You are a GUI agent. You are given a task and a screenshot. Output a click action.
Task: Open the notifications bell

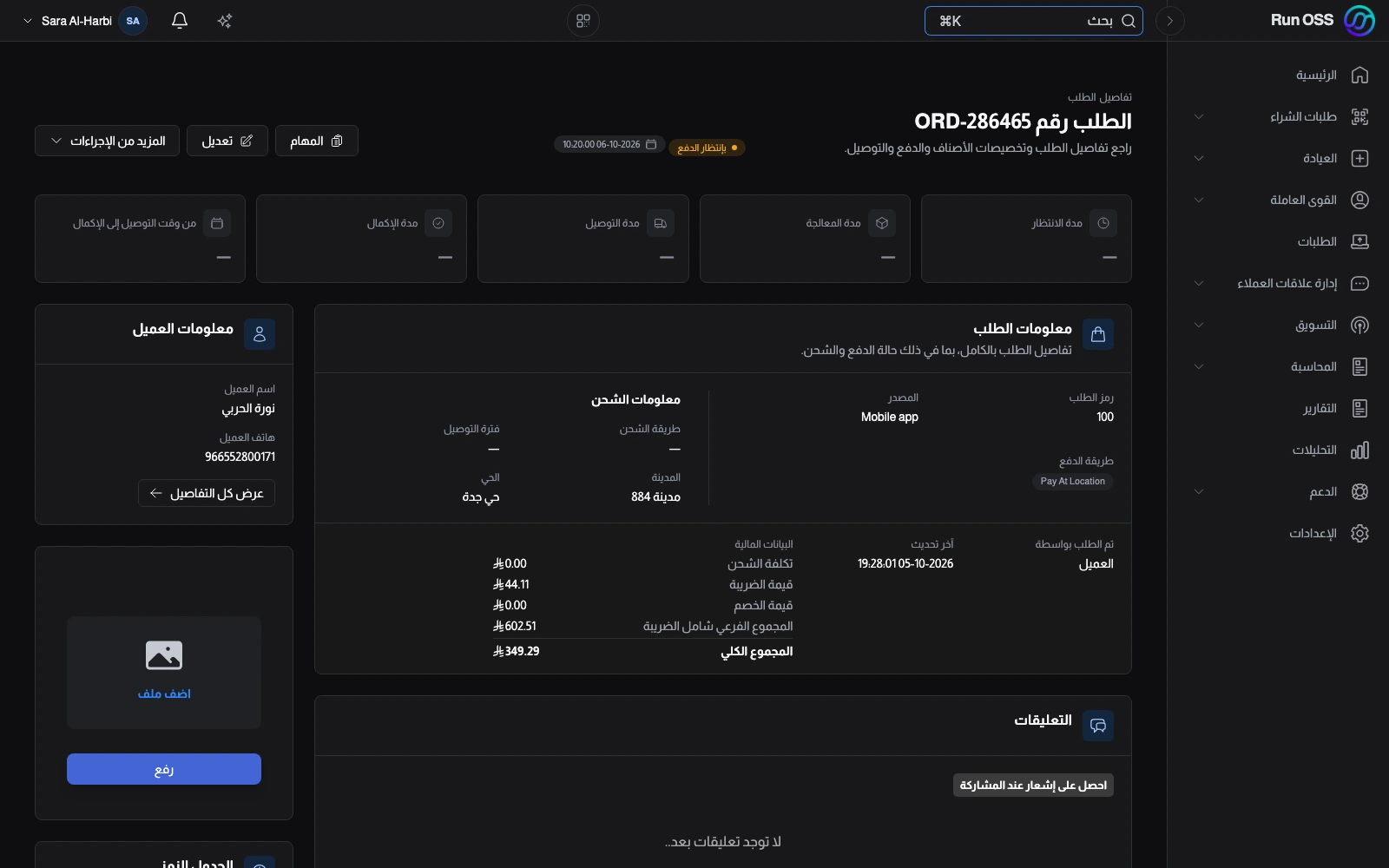(180, 21)
